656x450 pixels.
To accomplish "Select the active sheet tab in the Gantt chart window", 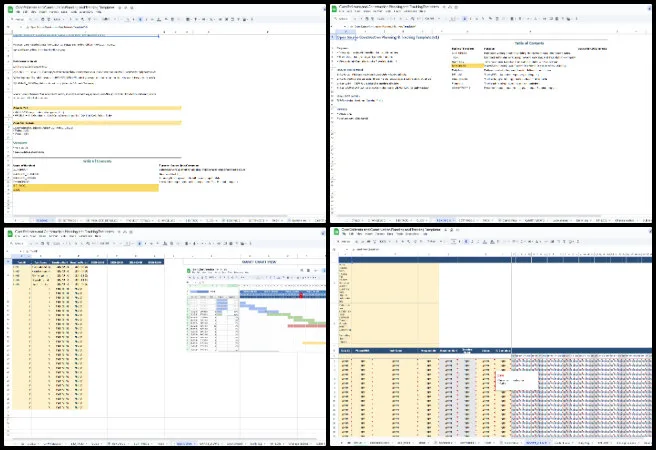I will pyautogui.click(x=186, y=445).
